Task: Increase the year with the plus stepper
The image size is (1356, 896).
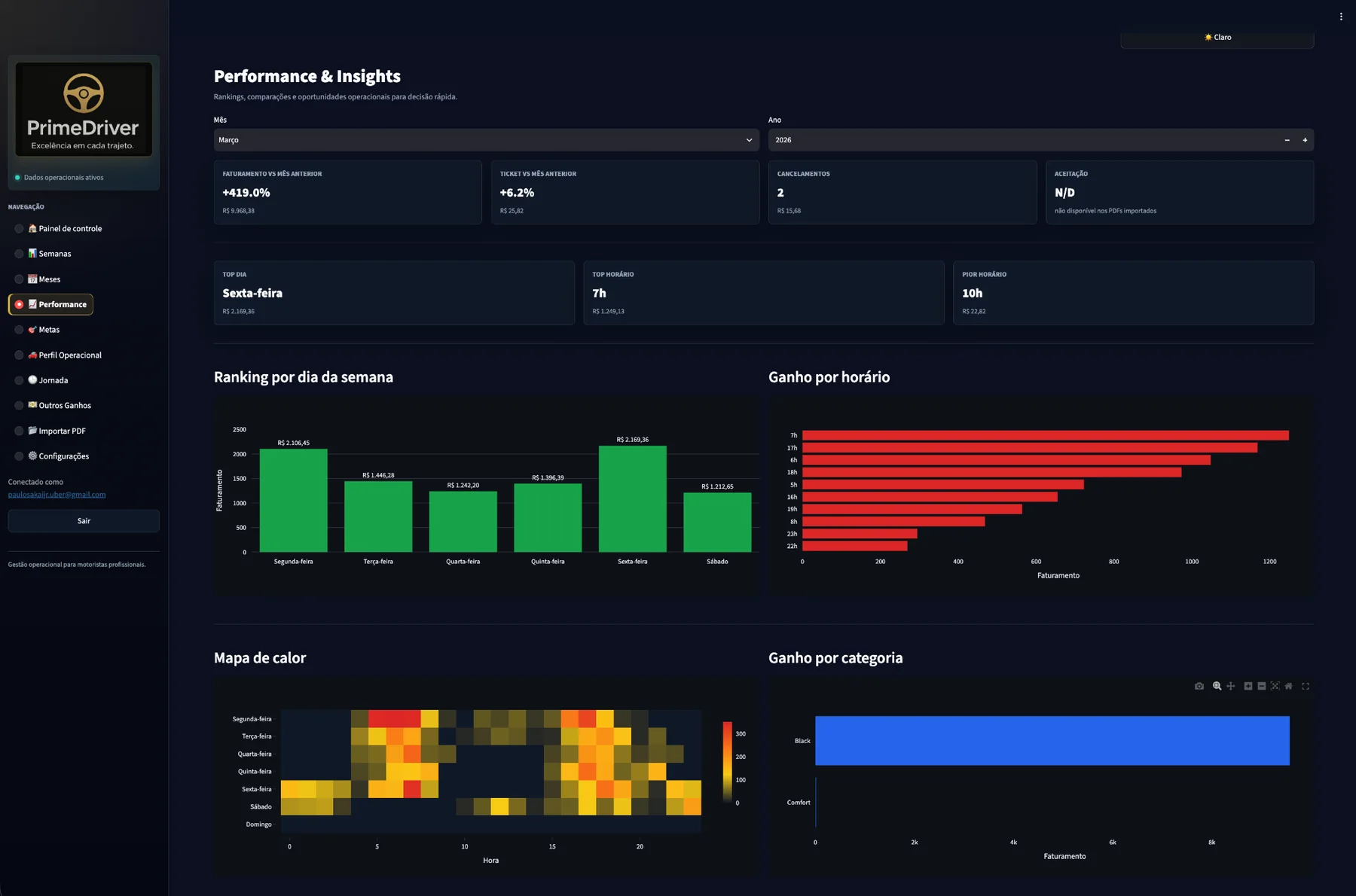Action: tap(1305, 140)
